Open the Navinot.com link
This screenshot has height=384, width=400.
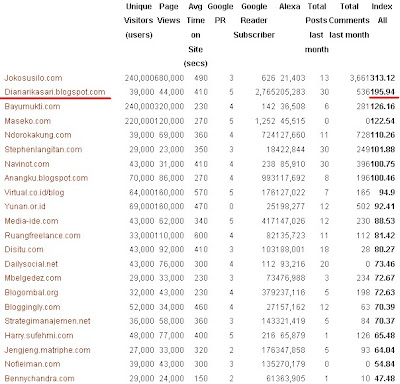coord(27,164)
